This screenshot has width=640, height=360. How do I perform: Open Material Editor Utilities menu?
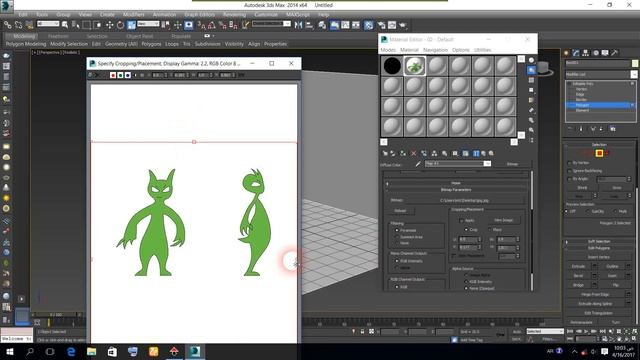[x=482, y=50]
